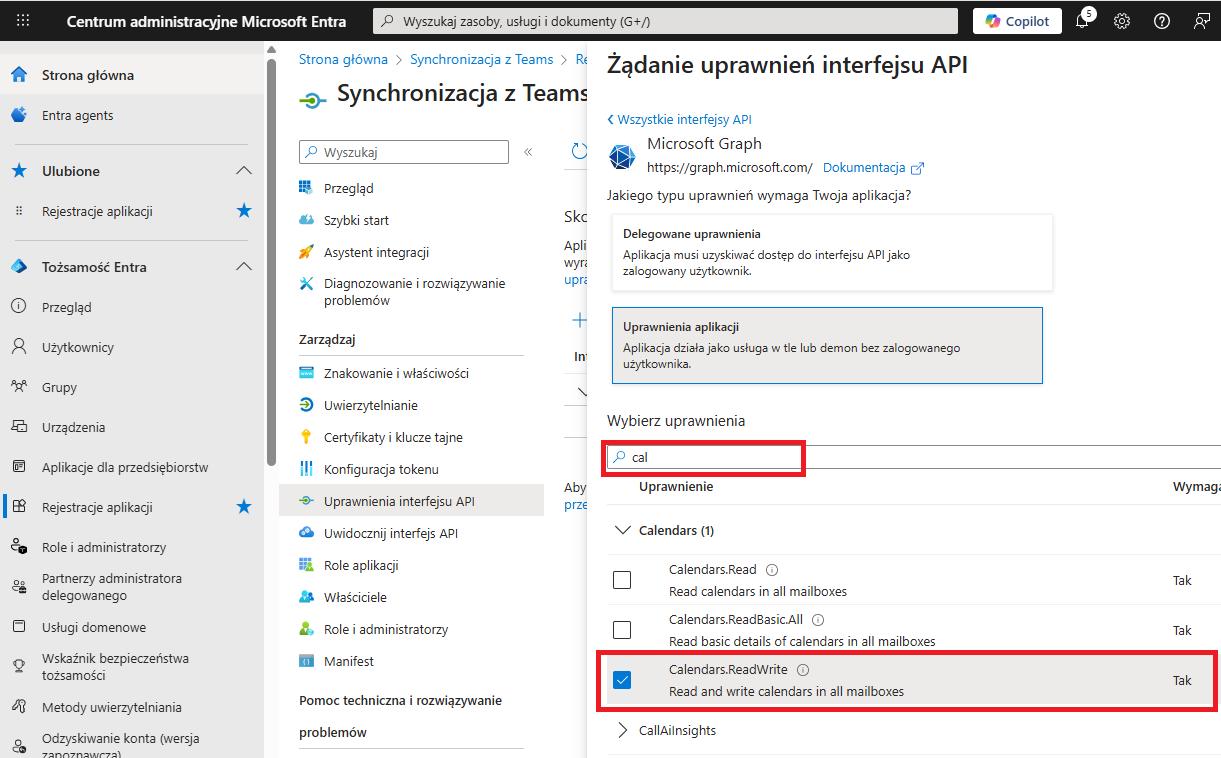Collapse the side menu with double chevron

pos(528,152)
